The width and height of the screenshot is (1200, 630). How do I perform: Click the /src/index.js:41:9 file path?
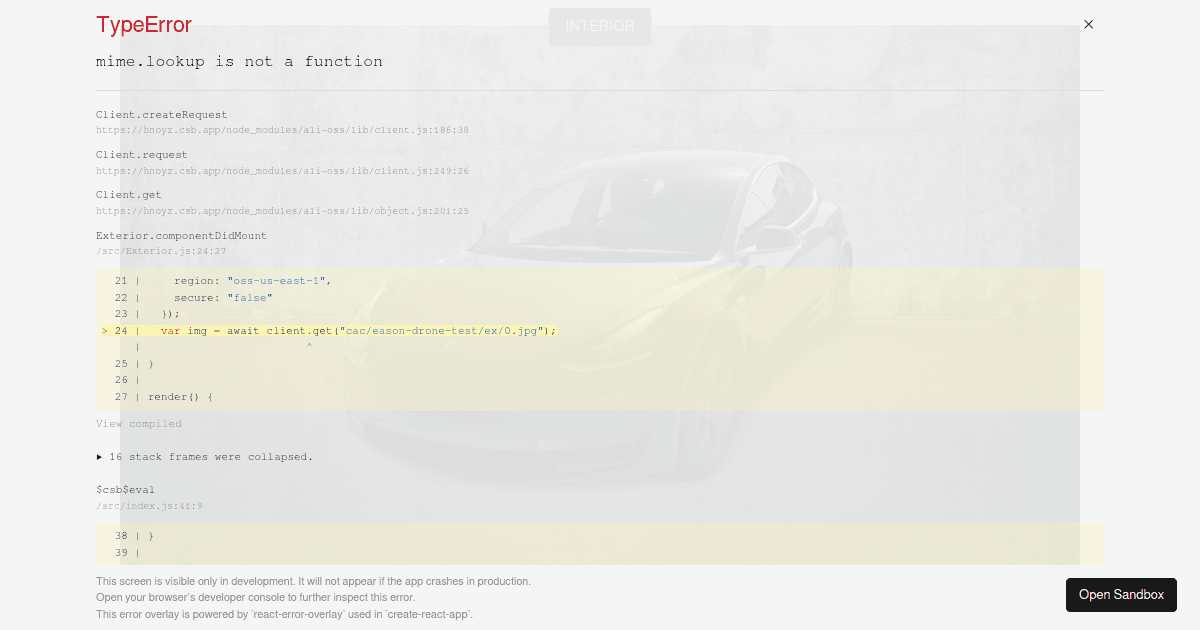tap(149, 506)
